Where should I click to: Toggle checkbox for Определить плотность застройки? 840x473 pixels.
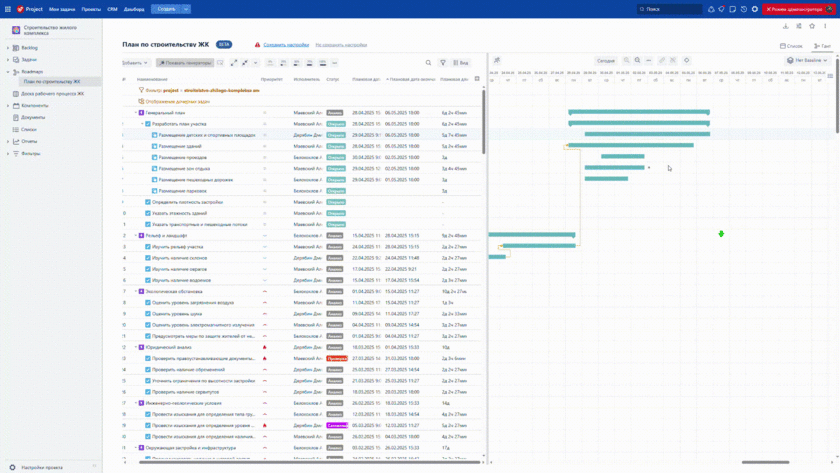pos(148,202)
